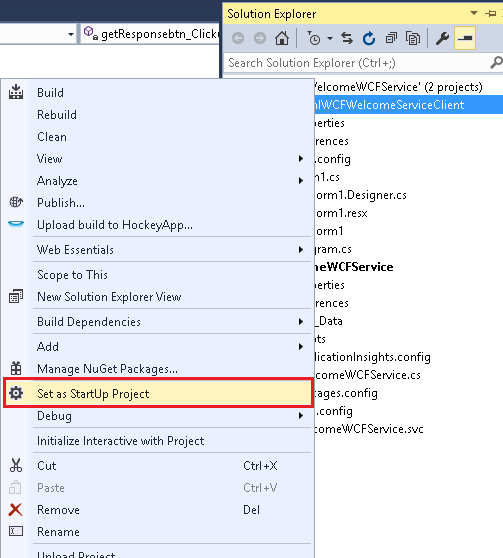Click the Back navigation arrow in Solution Explorer
Image resolution: width=503 pixels, height=558 pixels.
click(238, 38)
